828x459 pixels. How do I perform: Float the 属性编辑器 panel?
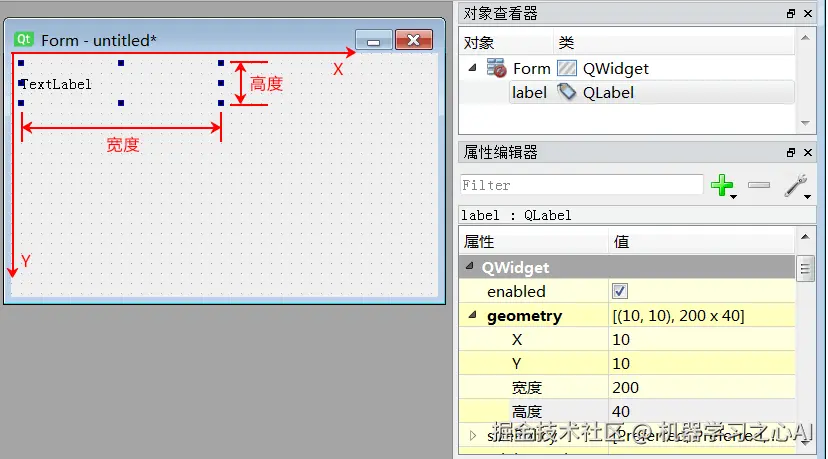[x=791, y=153]
